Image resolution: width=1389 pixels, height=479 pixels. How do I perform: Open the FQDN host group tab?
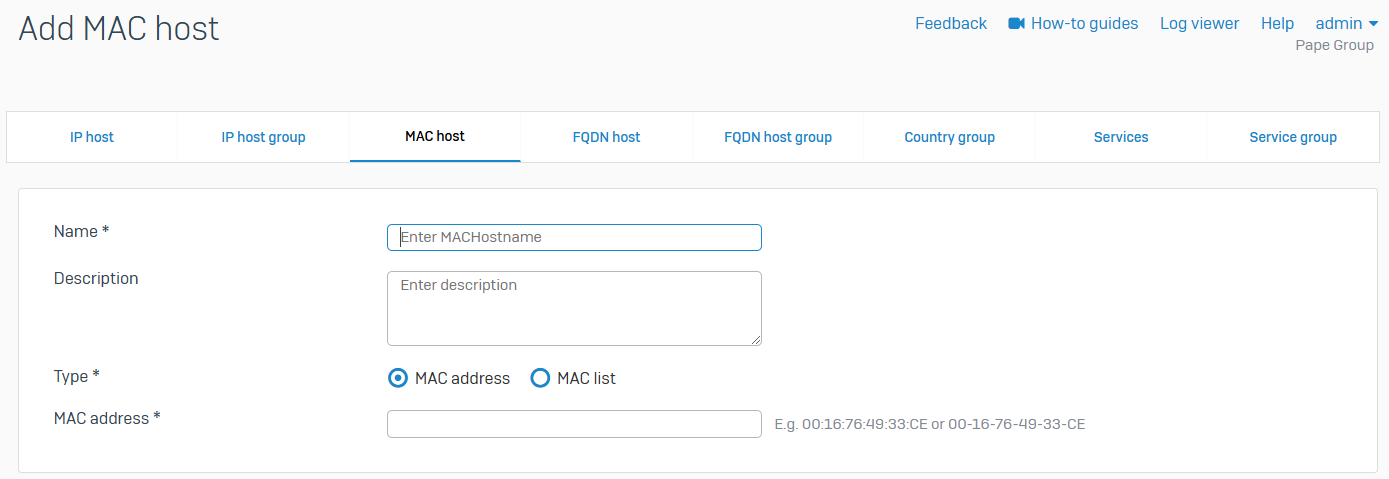click(x=778, y=137)
